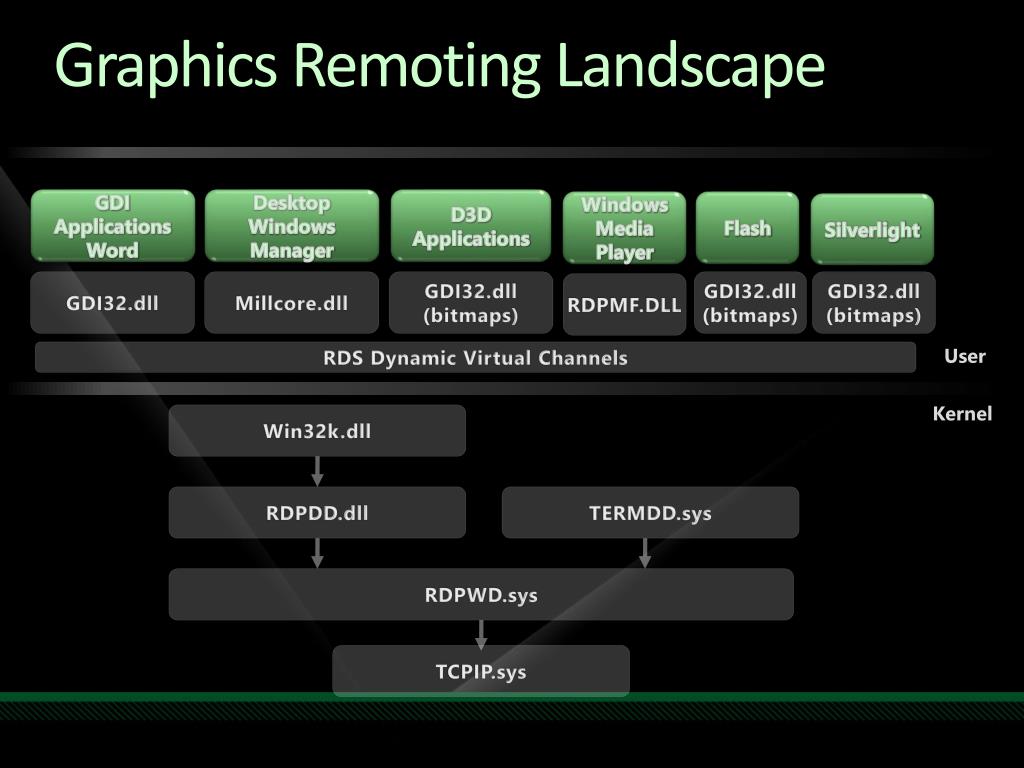Screen dimensions: 1024x768
Task: Select the 'RDPDD.dll' box
Action: [317, 513]
